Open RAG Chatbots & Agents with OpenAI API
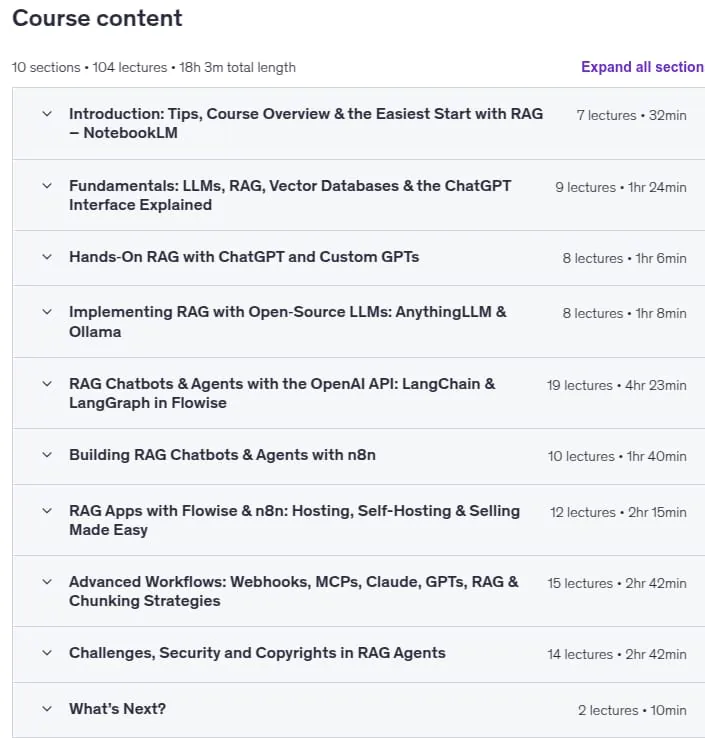Image resolution: width=705 pixels, height=738 pixels. point(282,393)
